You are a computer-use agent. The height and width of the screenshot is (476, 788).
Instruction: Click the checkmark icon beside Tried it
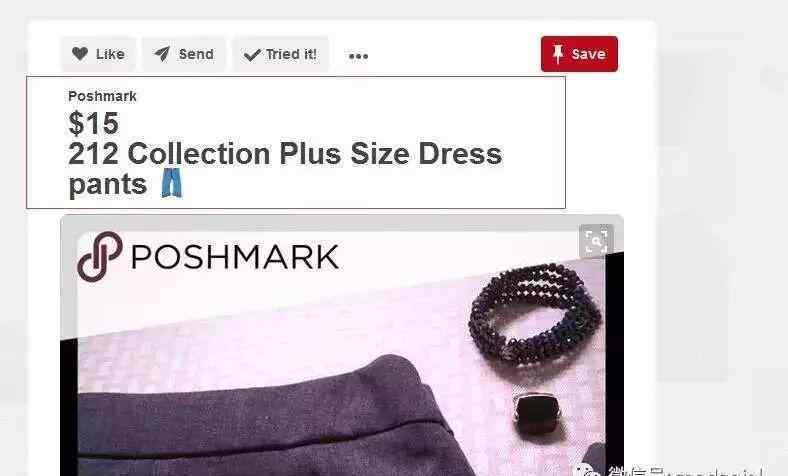point(252,54)
